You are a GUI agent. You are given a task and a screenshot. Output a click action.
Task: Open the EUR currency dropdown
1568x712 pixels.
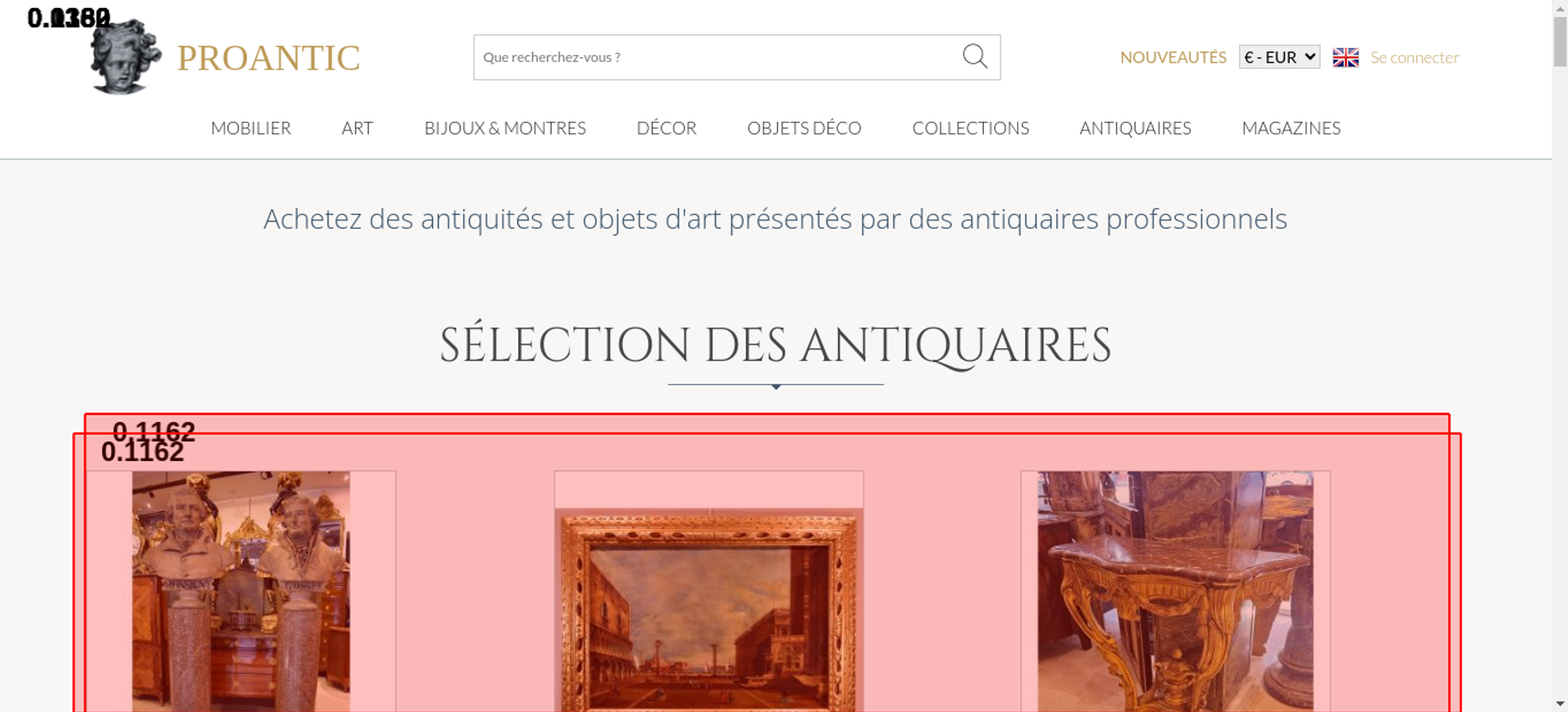[1279, 57]
